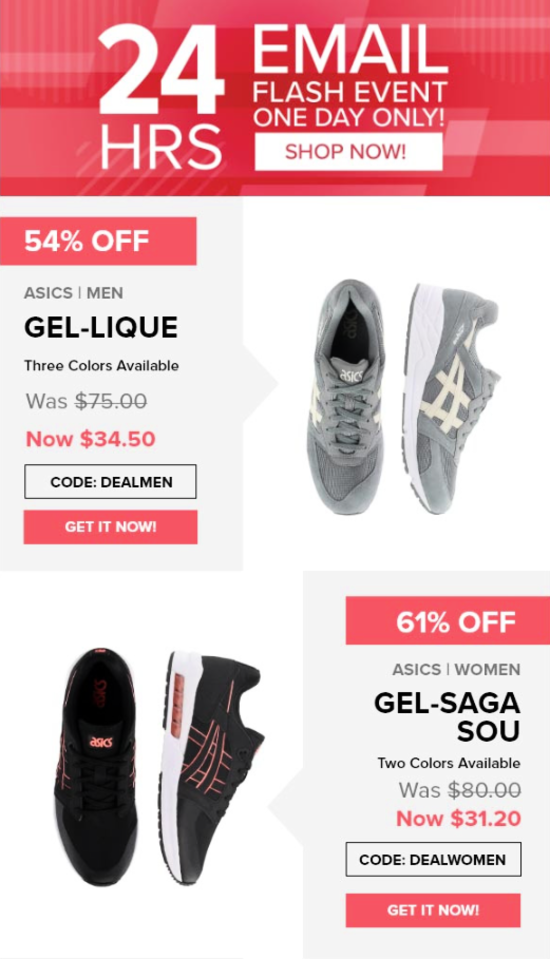Select the CODE: DEALWOMEN box
The height and width of the screenshot is (959, 550).
click(433, 859)
